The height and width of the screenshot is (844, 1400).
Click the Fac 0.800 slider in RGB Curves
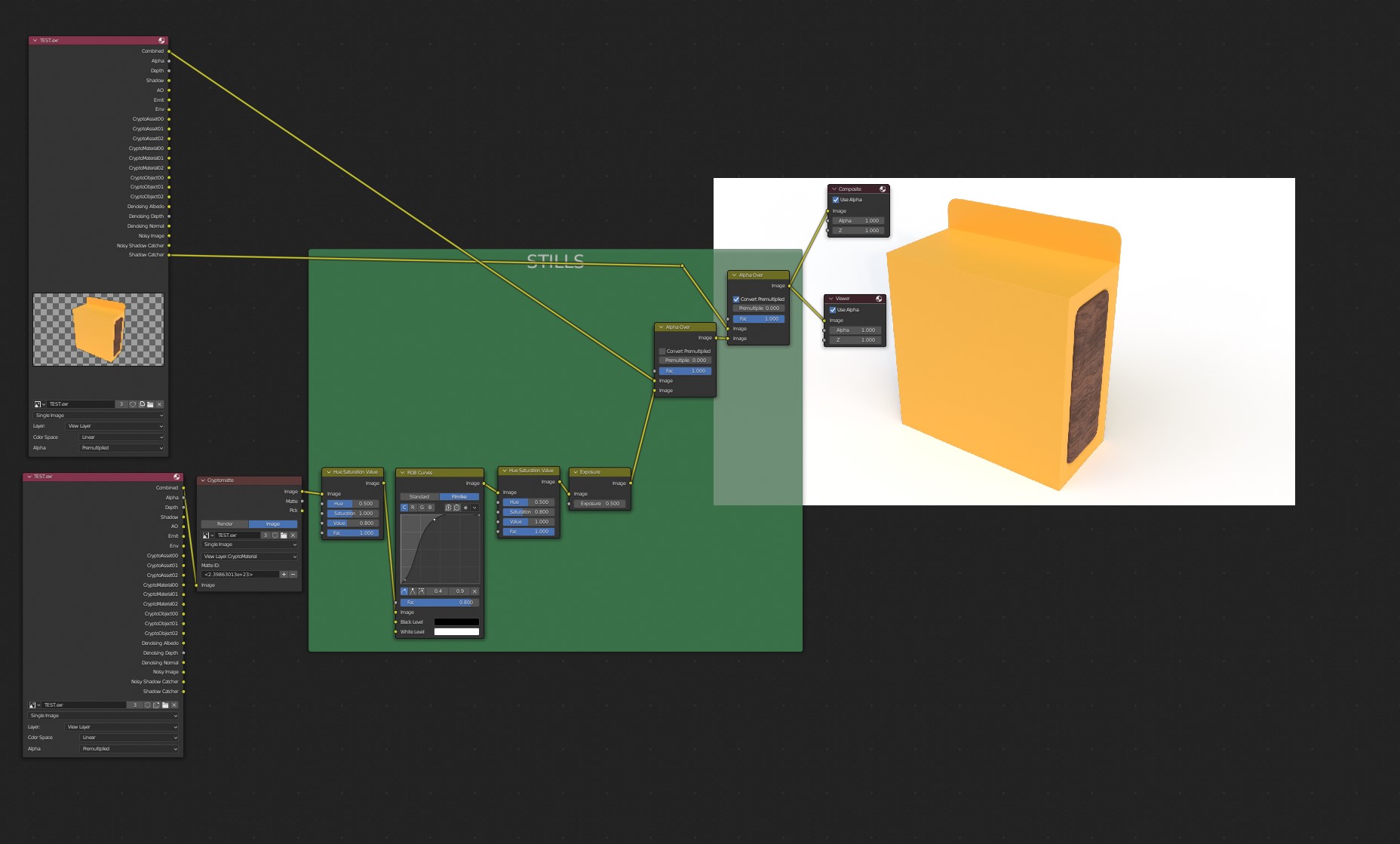pyautogui.click(x=440, y=603)
